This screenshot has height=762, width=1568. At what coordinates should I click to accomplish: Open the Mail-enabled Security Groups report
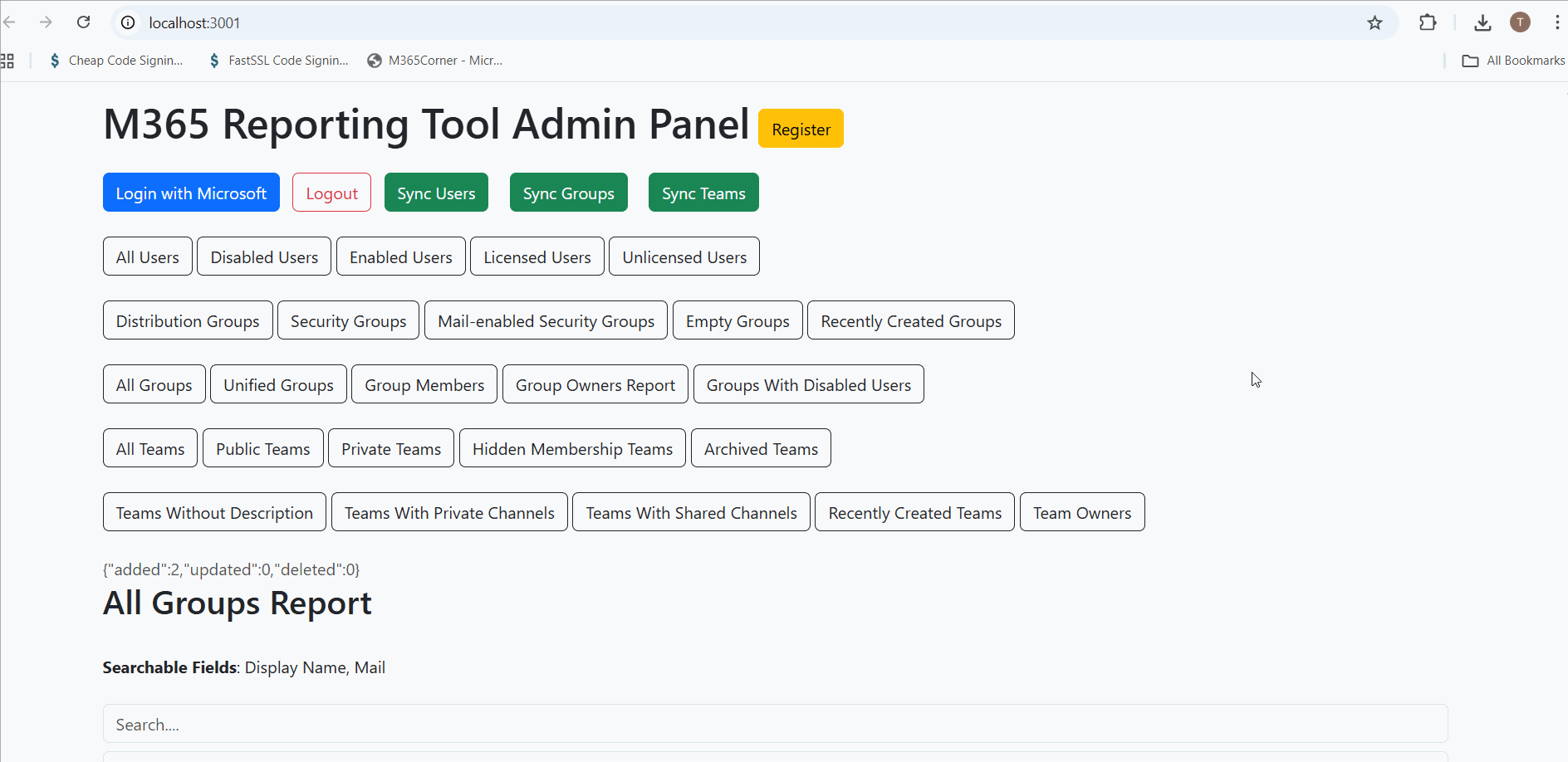point(546,320)
